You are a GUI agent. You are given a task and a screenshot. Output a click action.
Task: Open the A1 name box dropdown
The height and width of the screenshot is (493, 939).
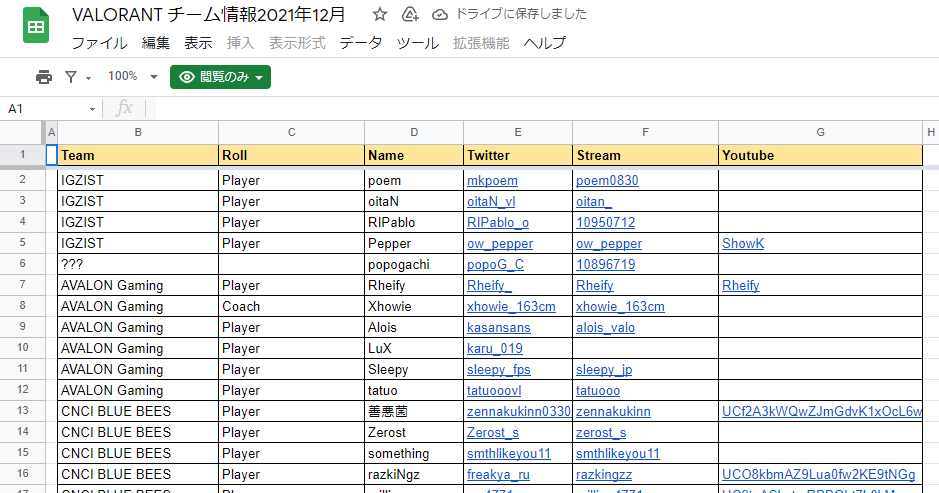pyautogui.click(x=92, y=109)
